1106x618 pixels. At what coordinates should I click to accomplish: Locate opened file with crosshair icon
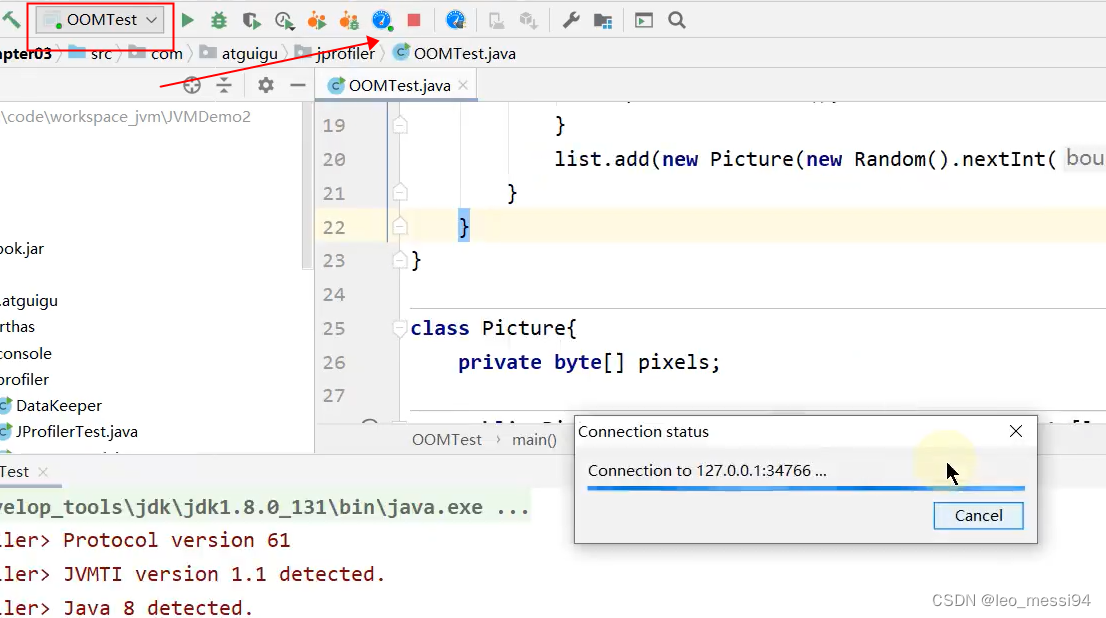[x=192, y=85]
